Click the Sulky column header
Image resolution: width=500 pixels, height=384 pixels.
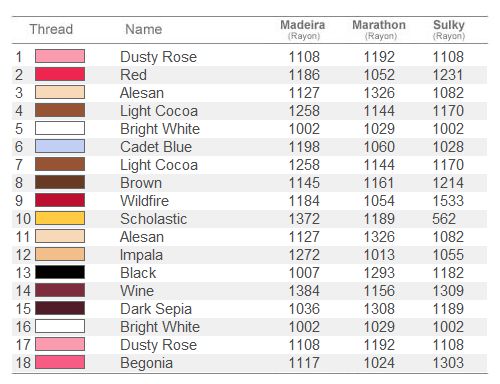tap(449, 29)
